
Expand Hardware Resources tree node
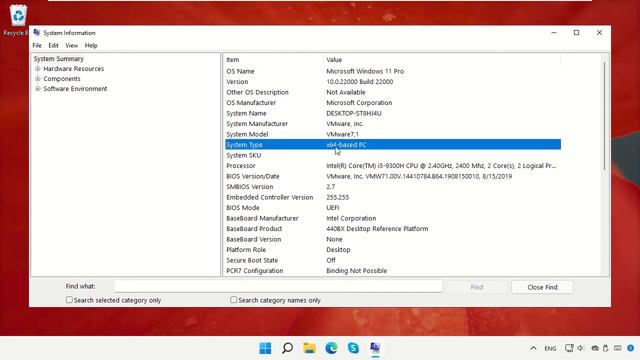pos(38,69)
